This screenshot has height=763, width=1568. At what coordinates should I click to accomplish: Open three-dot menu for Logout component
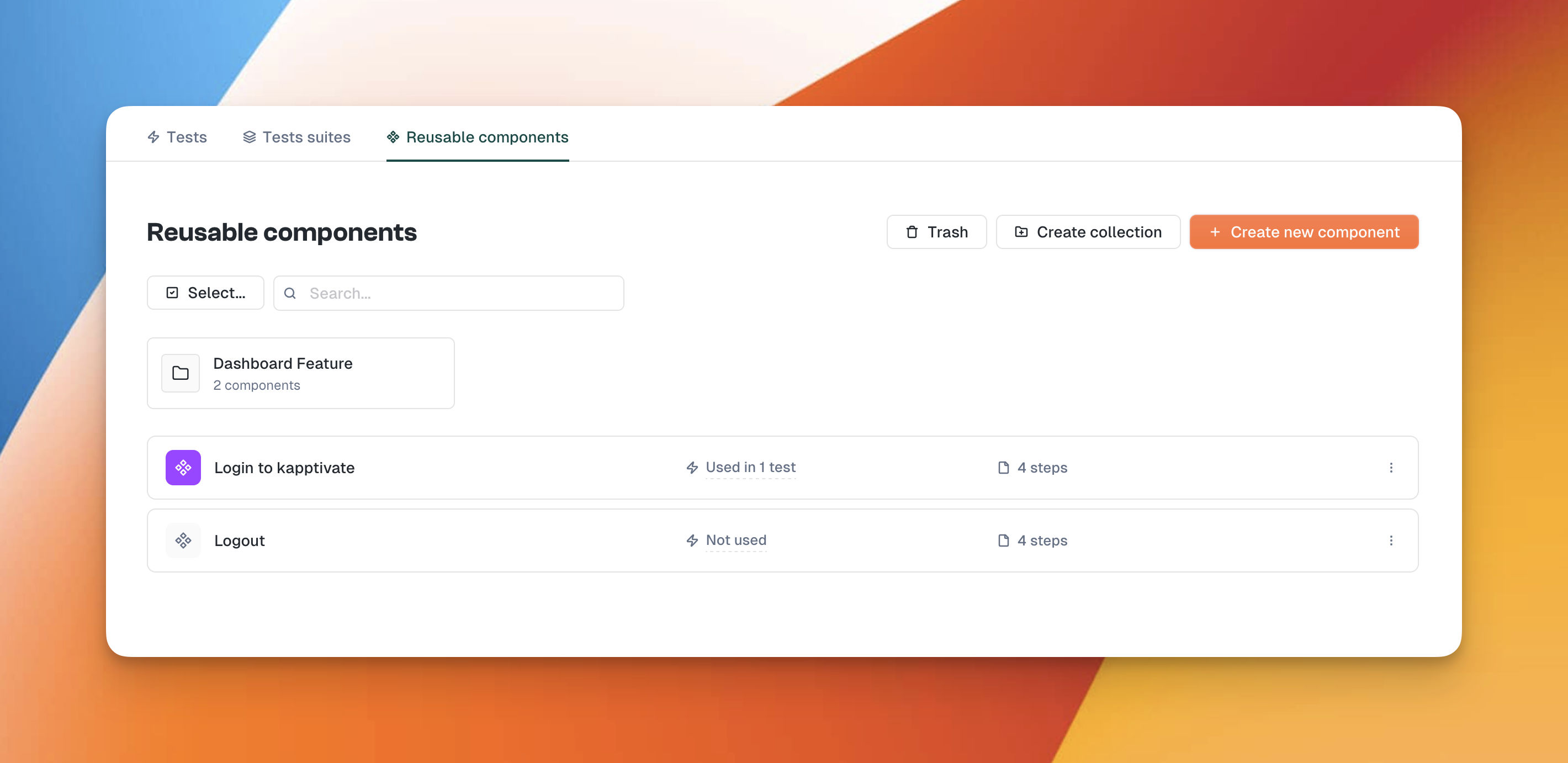click(1391, 541)
